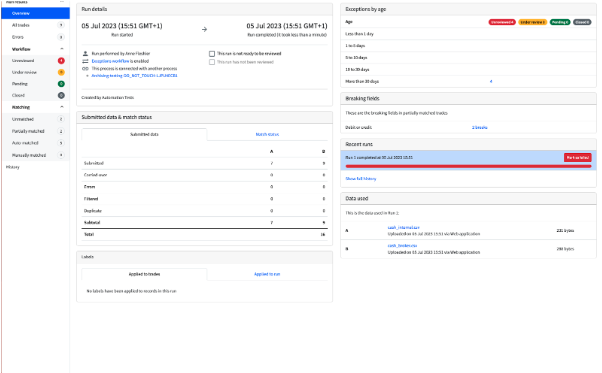Switch to the Submitted data tab
This screenshot has height=373, width=602.
[144, 134]
